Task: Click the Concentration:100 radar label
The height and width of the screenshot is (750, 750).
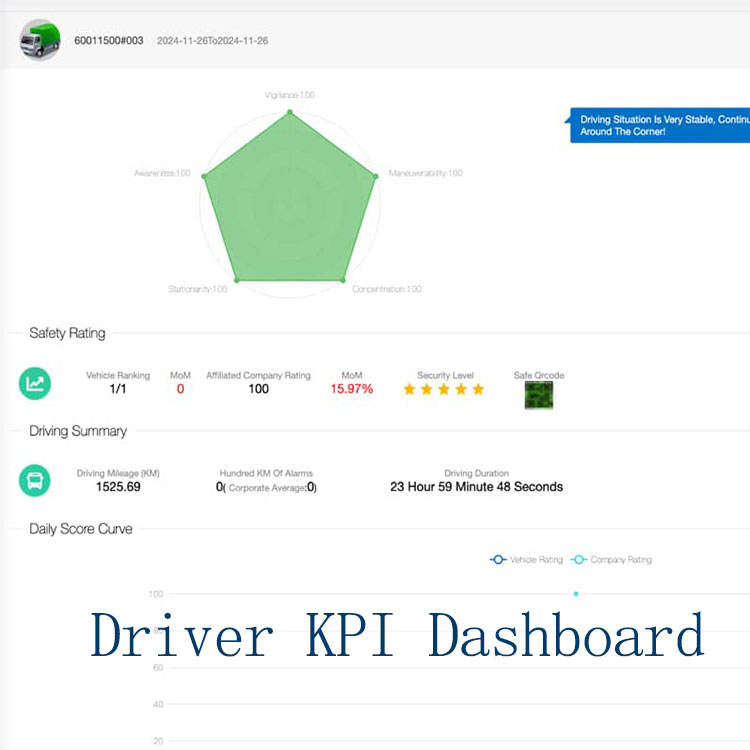Action: [x=386, y=289]
